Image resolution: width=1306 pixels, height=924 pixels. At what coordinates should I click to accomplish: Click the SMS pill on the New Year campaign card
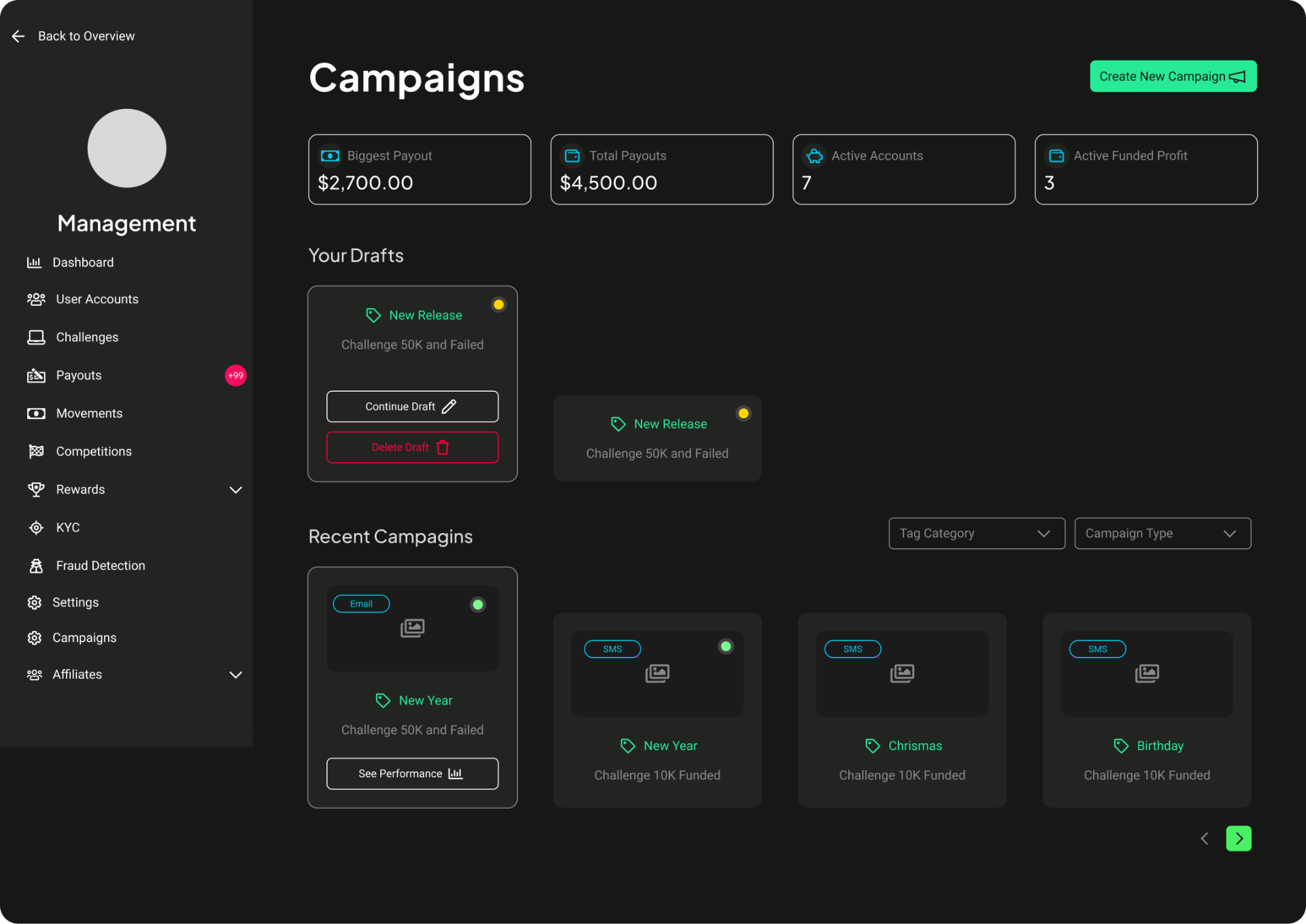click(x=612, y=649)
